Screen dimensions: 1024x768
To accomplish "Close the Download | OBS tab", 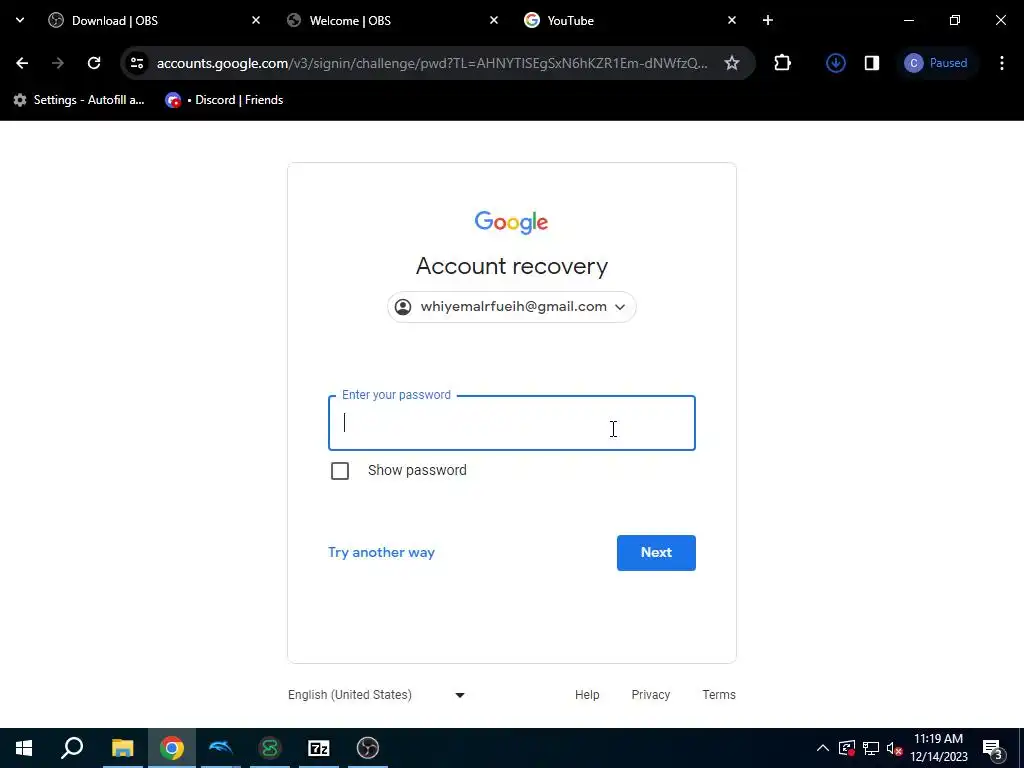I will (256, 20).
